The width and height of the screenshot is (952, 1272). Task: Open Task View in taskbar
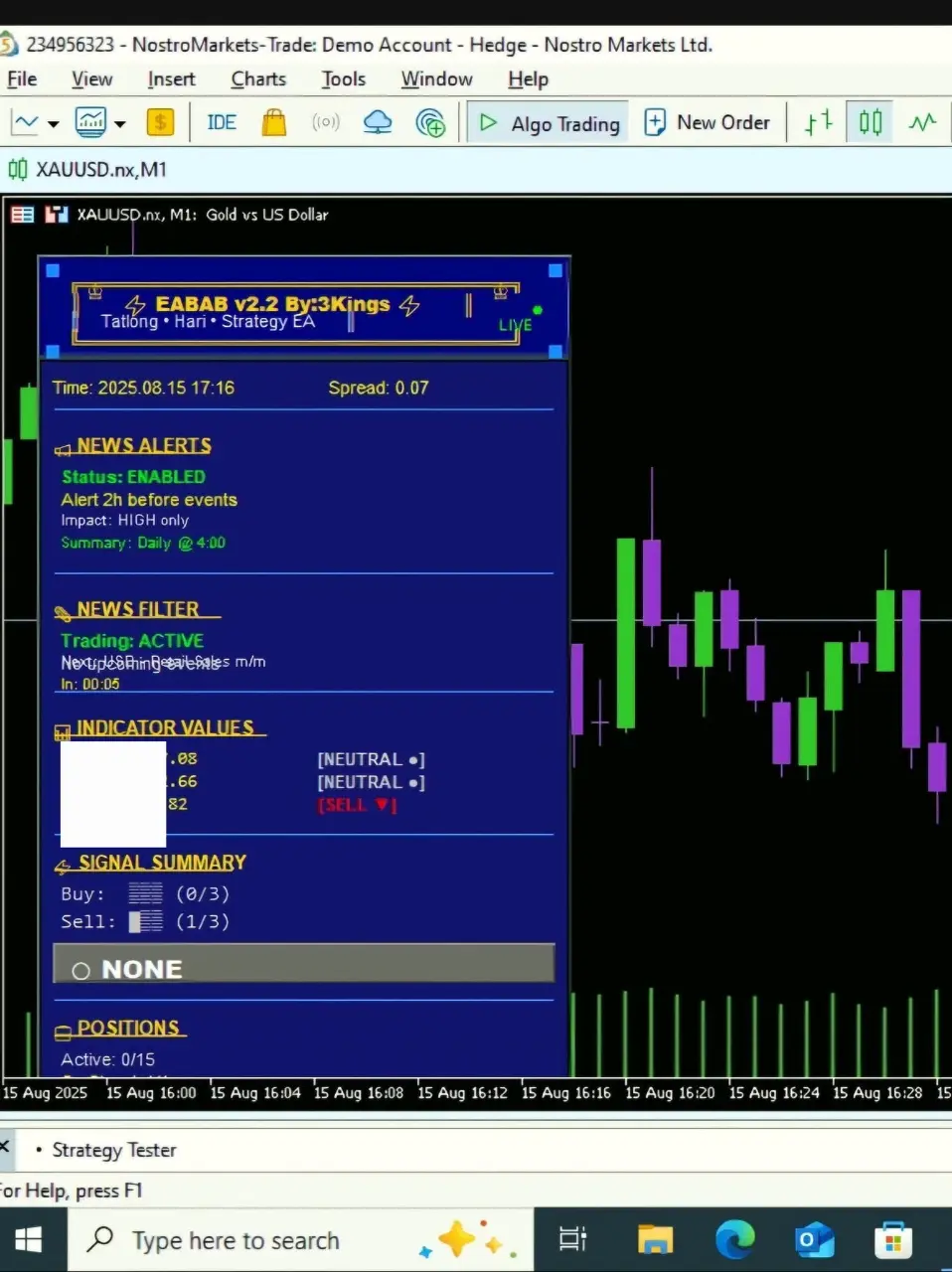[x=572, y=1239]
